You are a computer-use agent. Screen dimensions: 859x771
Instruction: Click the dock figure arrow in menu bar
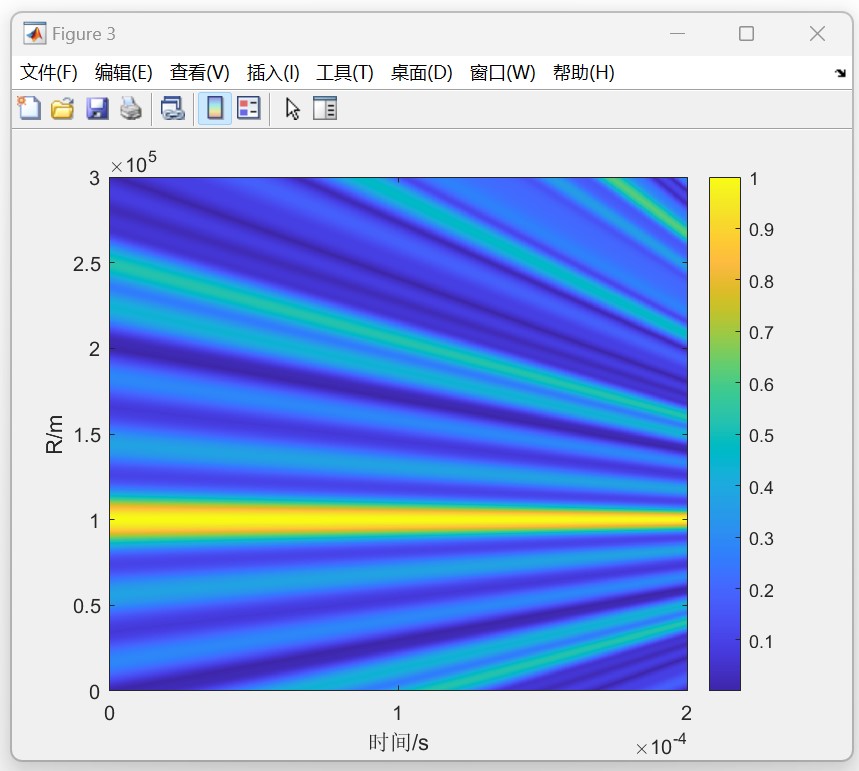(x=840, y=73)
